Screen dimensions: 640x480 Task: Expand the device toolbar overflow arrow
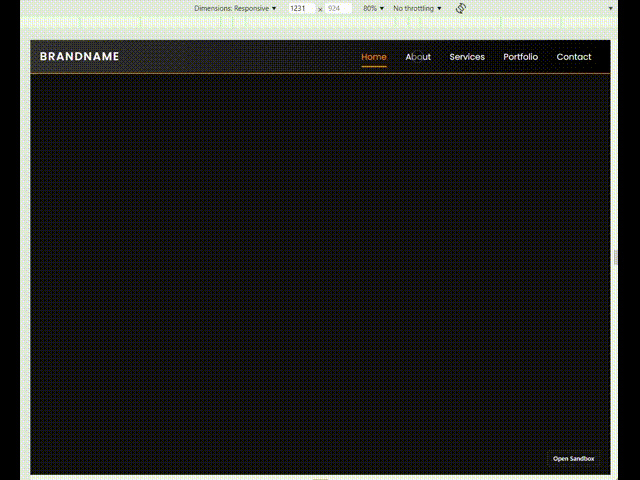pyautogui.click(x=611, y=8)
